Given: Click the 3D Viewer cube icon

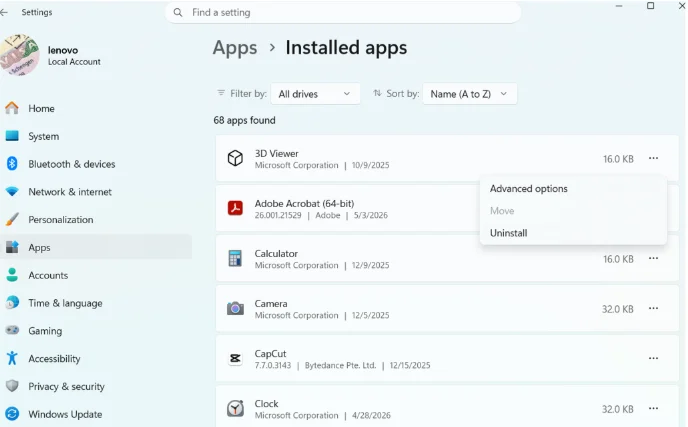Looking at the screenshot, I should point(235,158).
